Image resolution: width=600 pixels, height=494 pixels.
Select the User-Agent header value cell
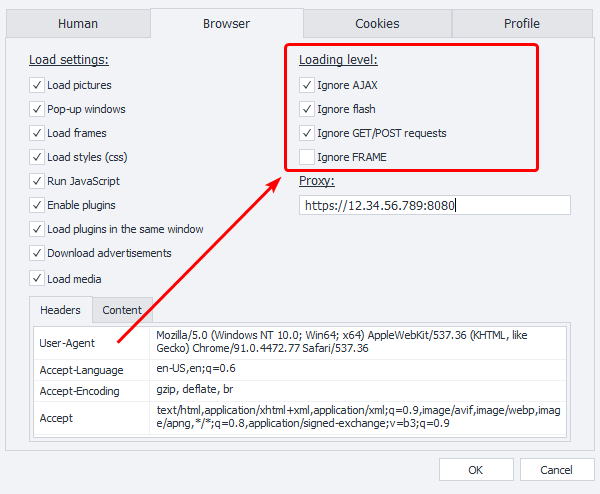(360, 342)
